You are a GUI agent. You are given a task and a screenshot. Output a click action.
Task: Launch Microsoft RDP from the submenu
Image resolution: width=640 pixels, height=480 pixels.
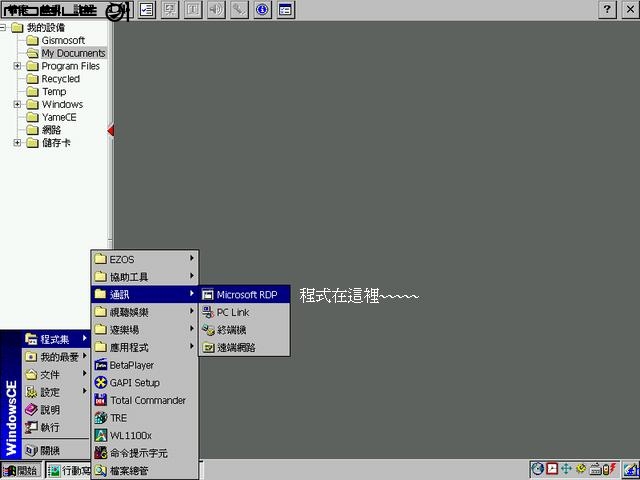244,294
